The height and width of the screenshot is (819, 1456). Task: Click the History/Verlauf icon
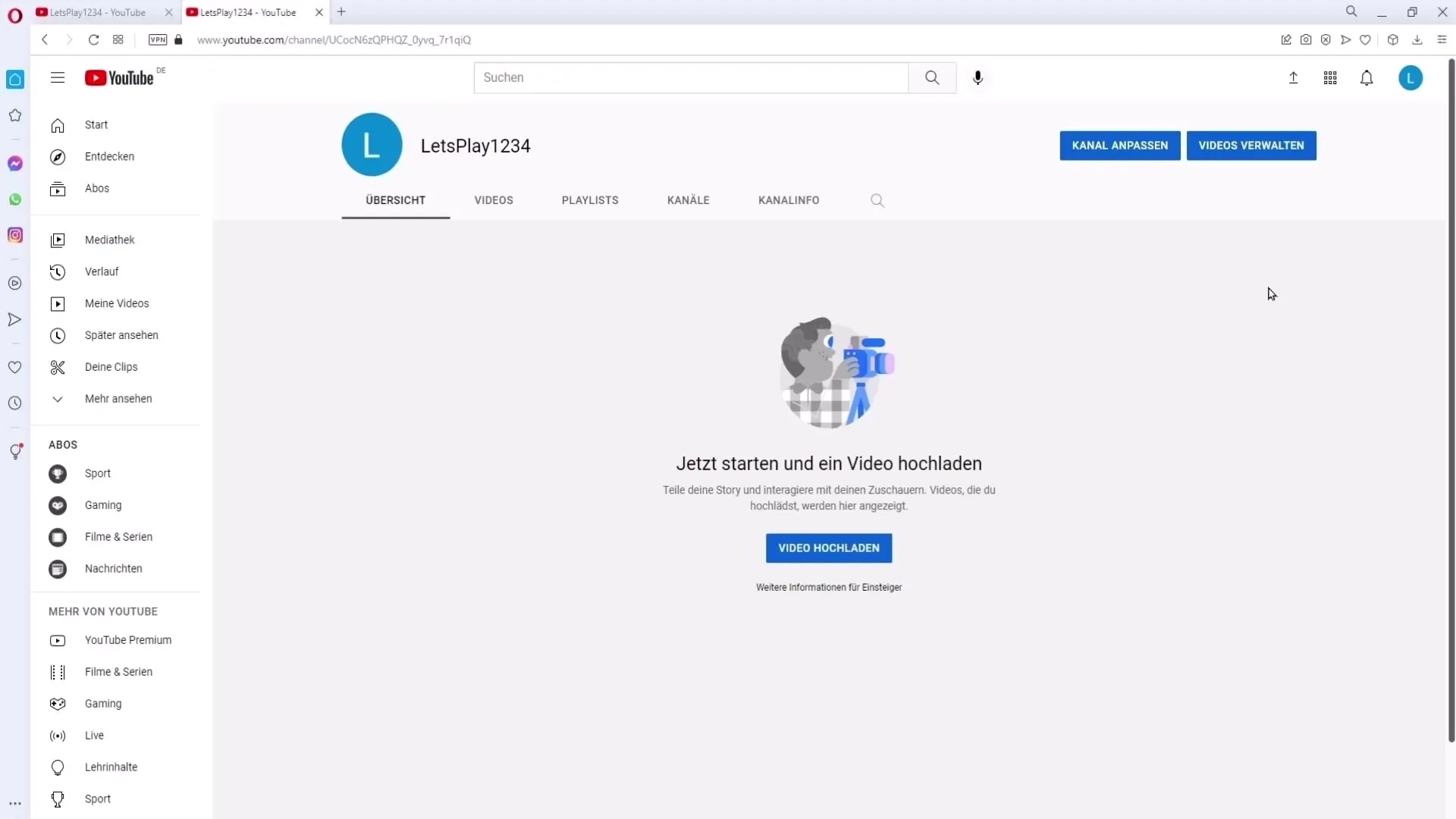tap(57, 271)
